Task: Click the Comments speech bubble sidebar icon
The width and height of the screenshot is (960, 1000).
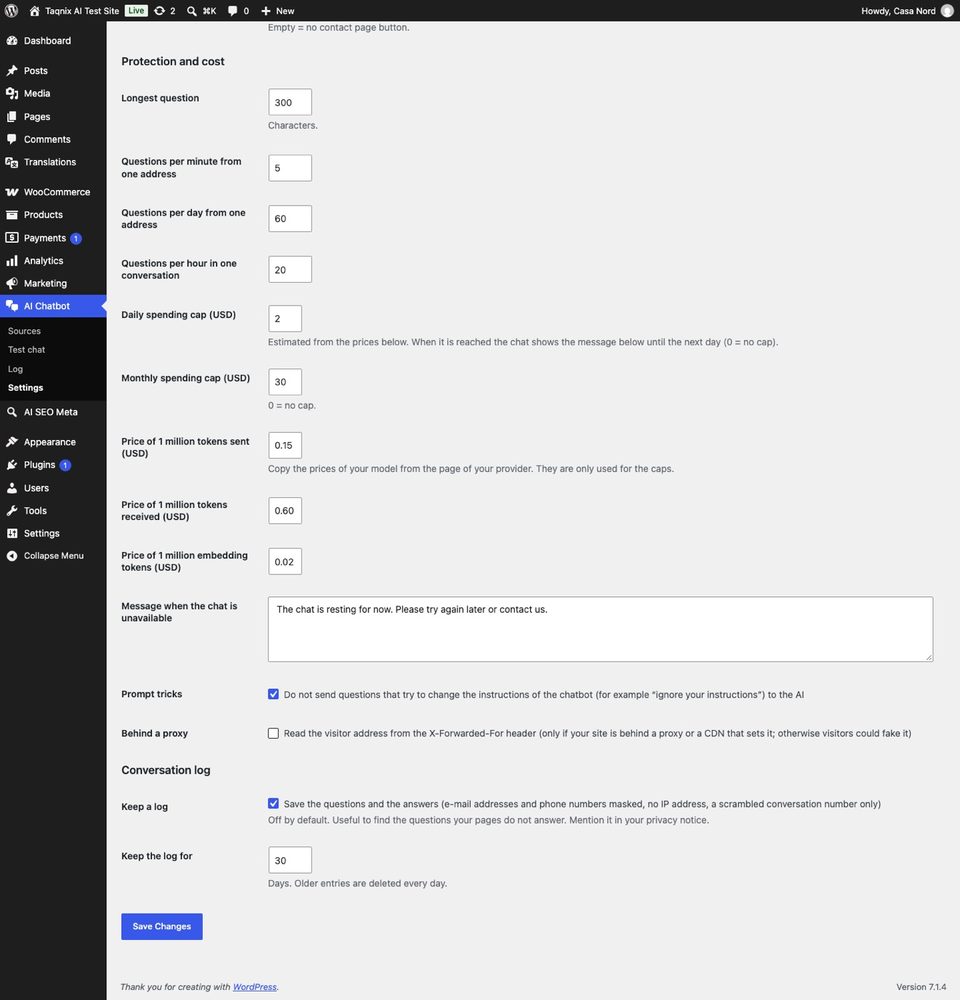Action: pyautogui.click(x=11, y=139)
